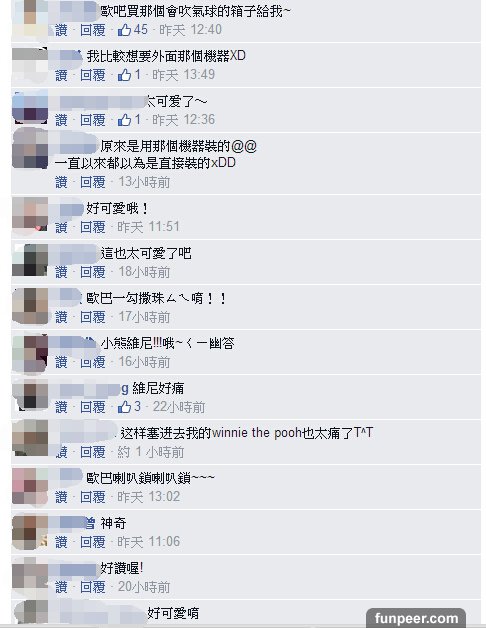Click the funpeer.com watermark
The image size is (486, 628).
(416, 618)
